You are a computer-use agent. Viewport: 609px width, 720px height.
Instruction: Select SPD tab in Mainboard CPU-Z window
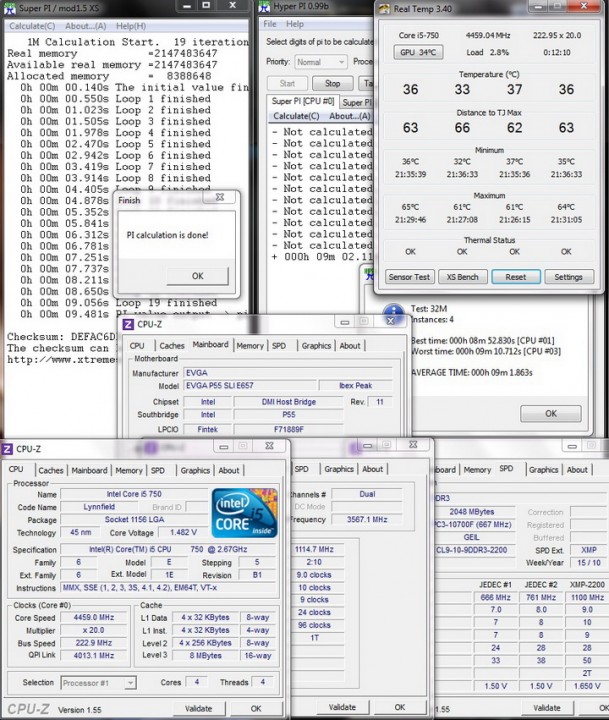click(x=279, y=346)
